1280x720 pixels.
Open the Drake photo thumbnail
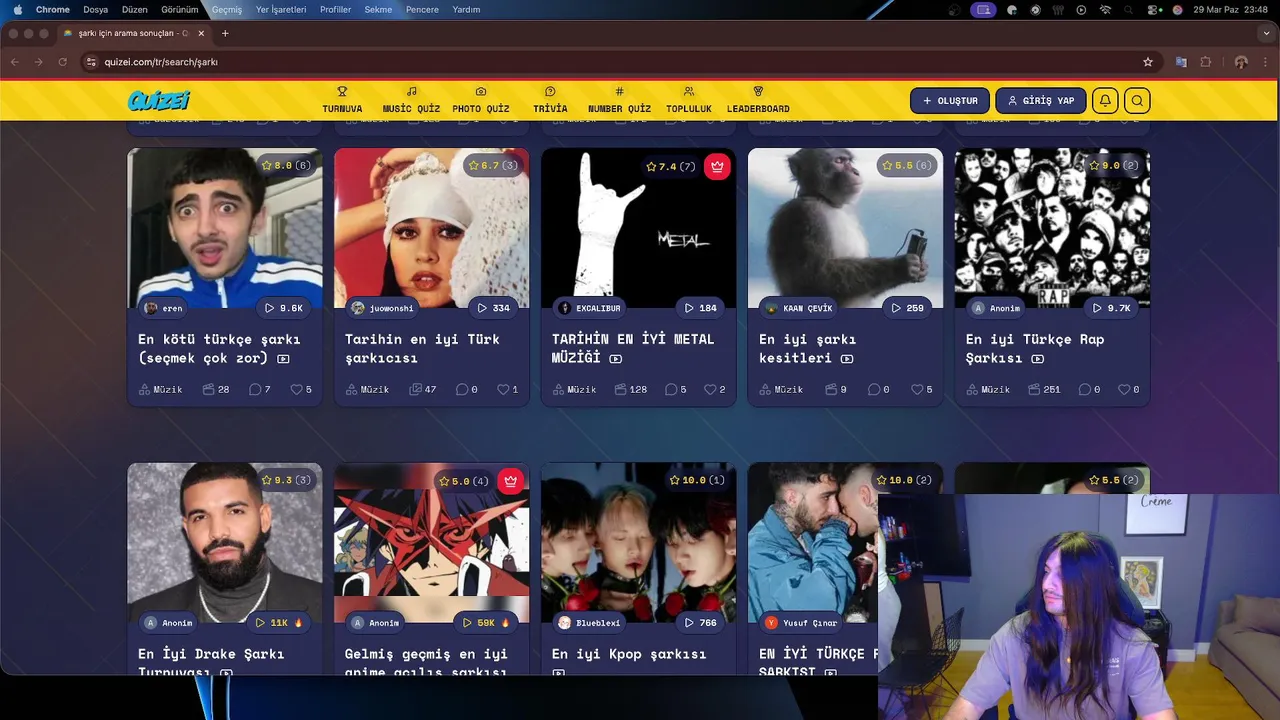pos(225,542)
